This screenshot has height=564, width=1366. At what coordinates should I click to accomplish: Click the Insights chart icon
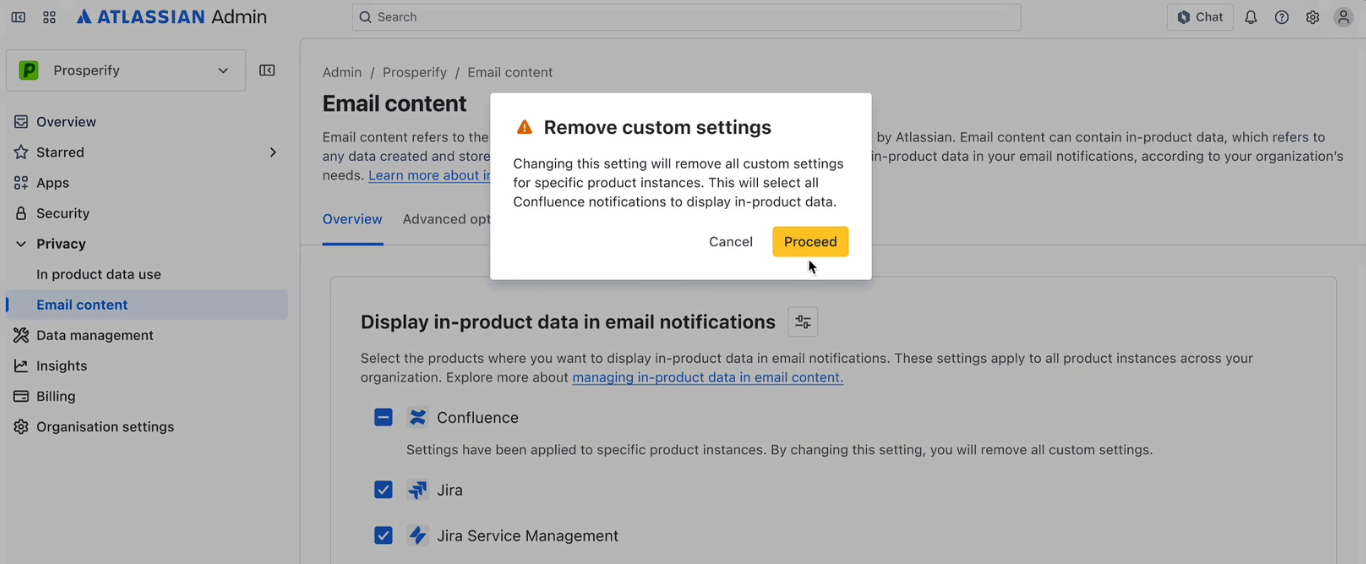21,366
